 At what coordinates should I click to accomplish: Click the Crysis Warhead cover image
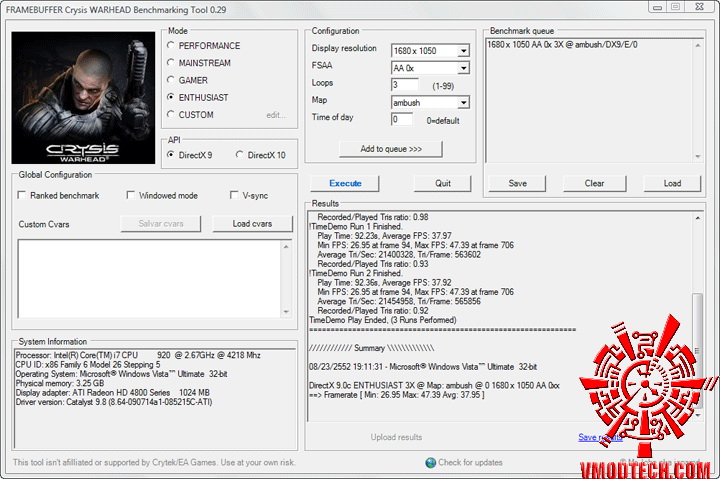click(x=83, y=97)
